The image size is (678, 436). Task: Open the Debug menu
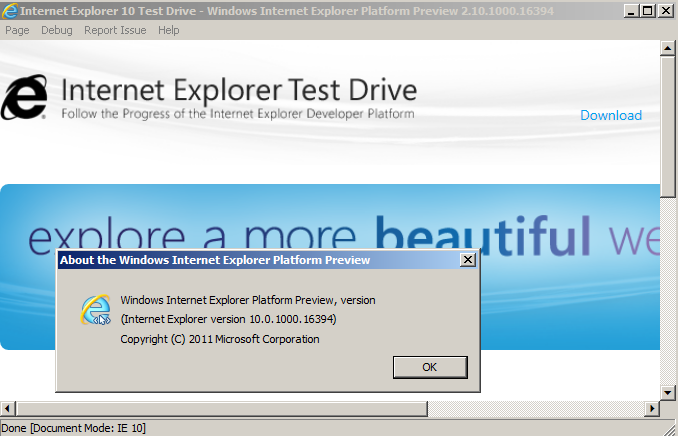[57, 30]
